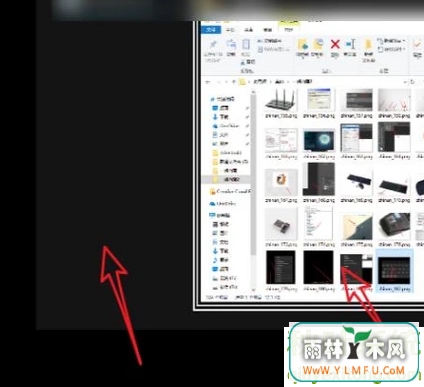
Task: Open the New item dropdown in ribbon
Action: coord(391,41)
